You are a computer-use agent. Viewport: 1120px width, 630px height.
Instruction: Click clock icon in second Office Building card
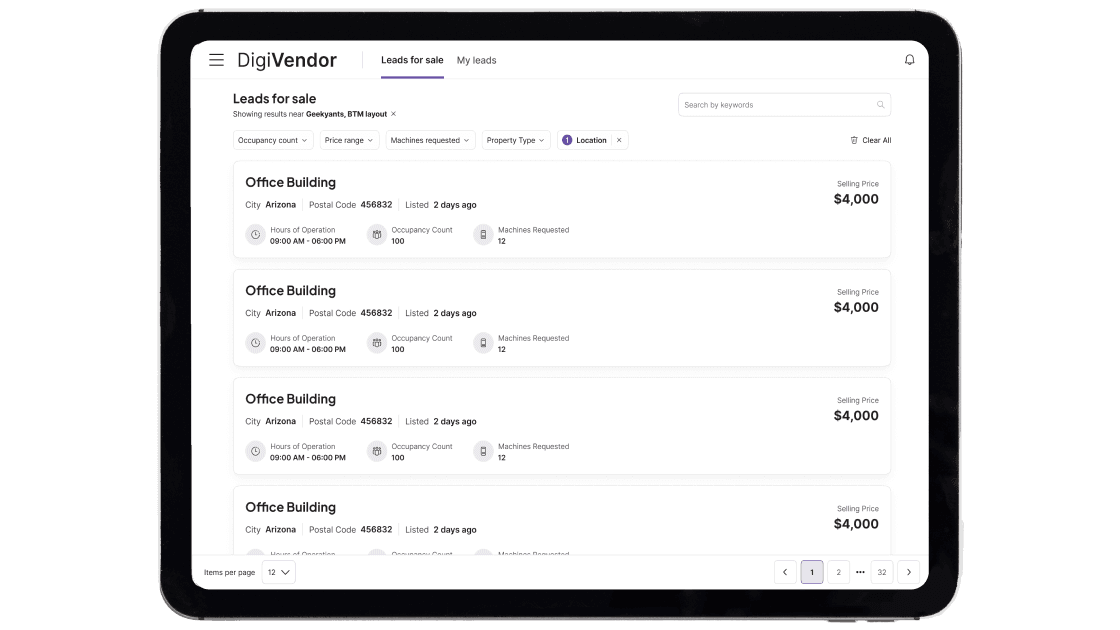[256, 344]
